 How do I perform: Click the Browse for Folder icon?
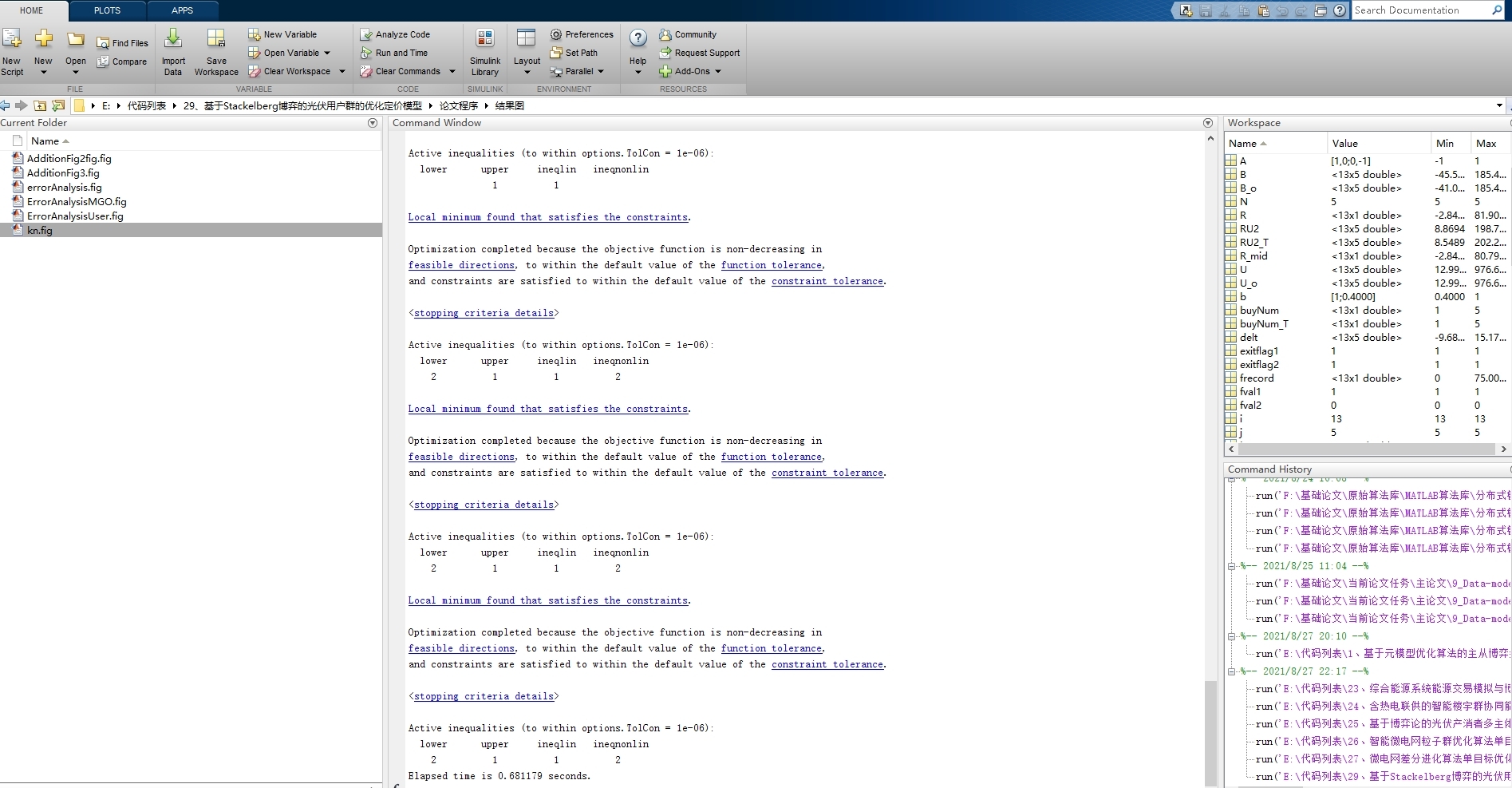point(58,105)
